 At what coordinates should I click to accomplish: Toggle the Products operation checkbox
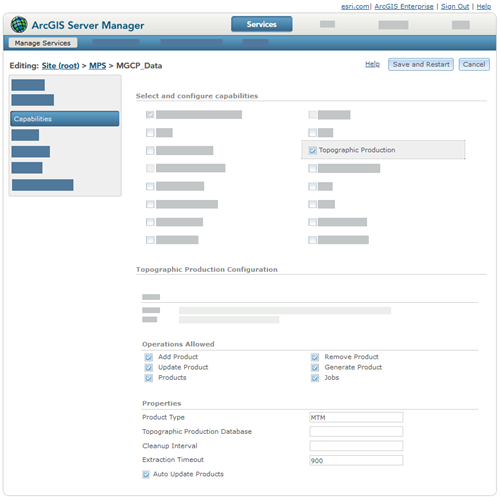[x=149, y=378]
